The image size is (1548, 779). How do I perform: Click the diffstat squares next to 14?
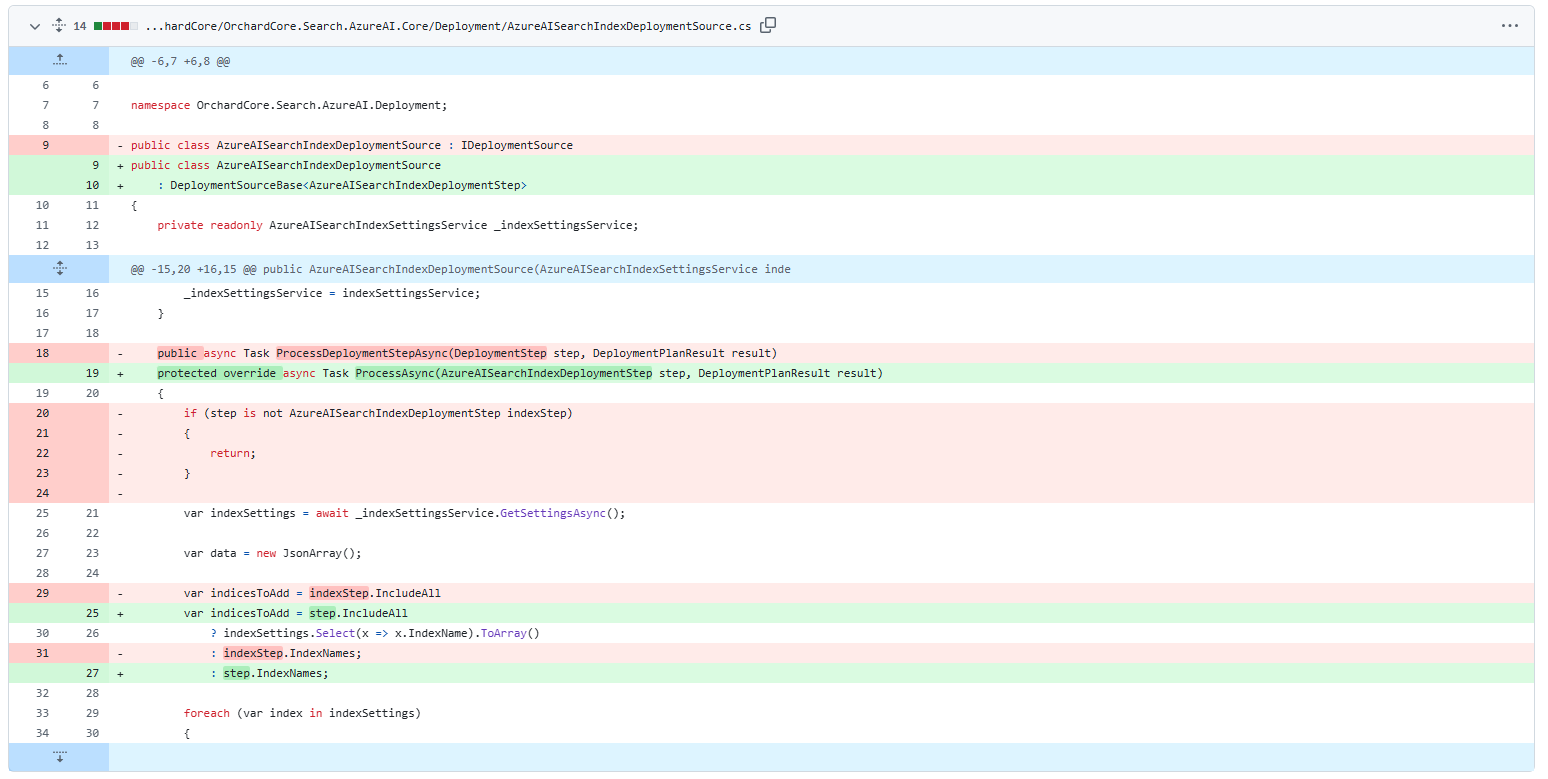(x=116, y=26)
